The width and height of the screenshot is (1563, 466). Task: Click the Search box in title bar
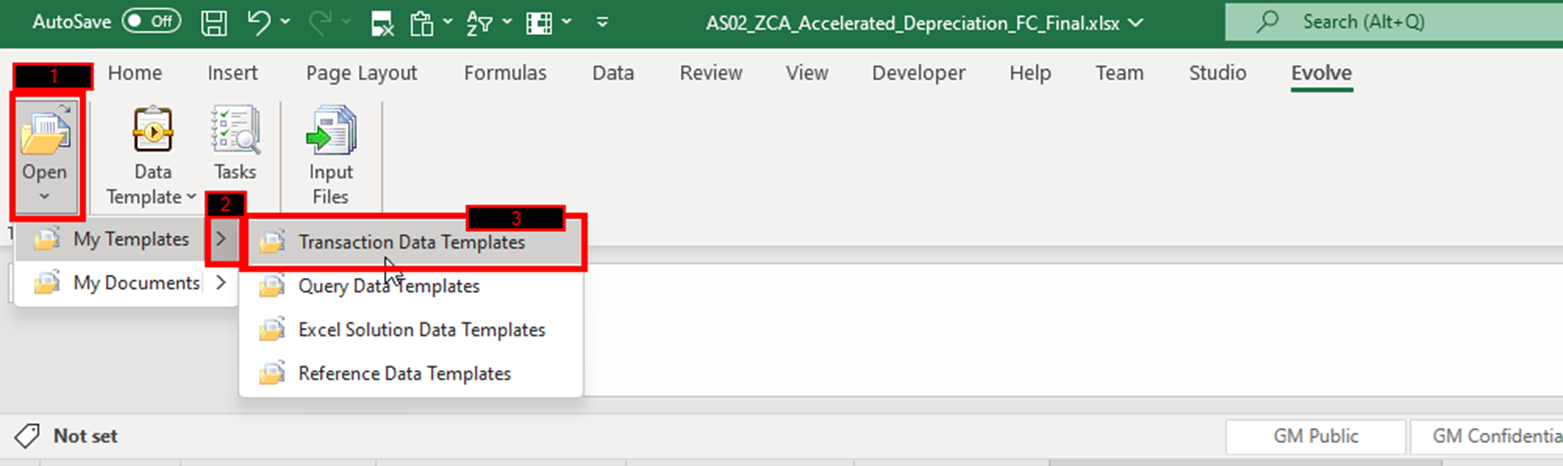point(1390,21)
